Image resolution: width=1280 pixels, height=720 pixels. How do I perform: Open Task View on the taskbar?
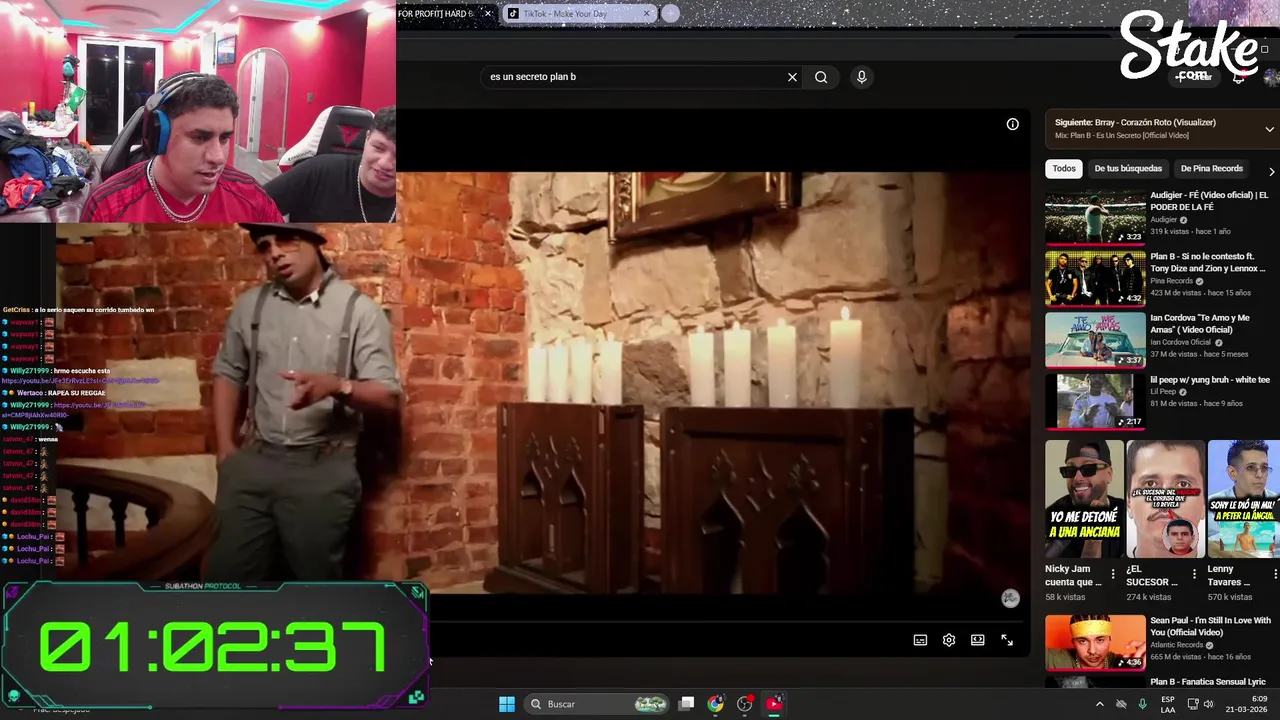(x=686, y=704)
